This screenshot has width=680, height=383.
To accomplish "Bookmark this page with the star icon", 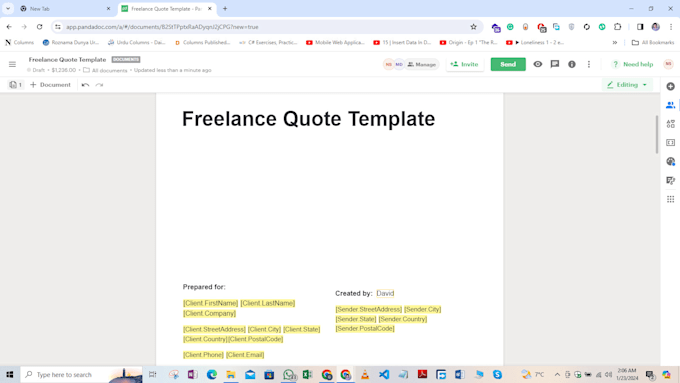I will coord(473,27).
